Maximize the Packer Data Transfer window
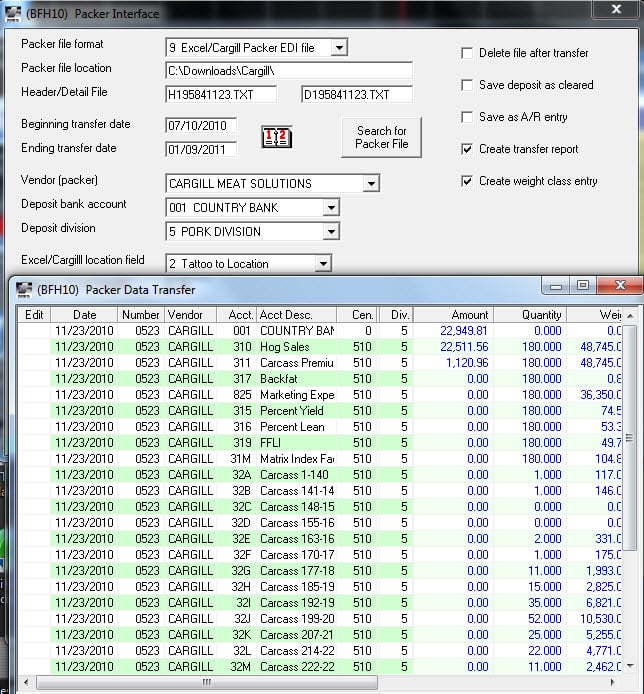Screen dimensions: 644x694 click(x=583, y=287)
